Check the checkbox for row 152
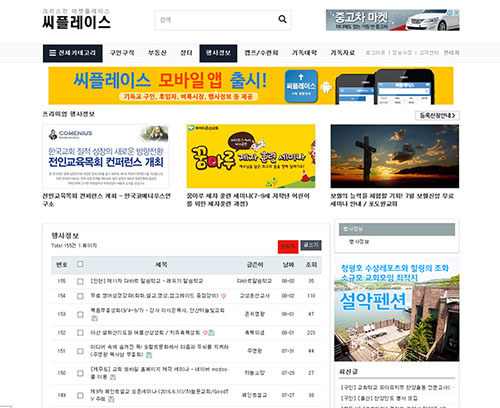 (80, 333)
